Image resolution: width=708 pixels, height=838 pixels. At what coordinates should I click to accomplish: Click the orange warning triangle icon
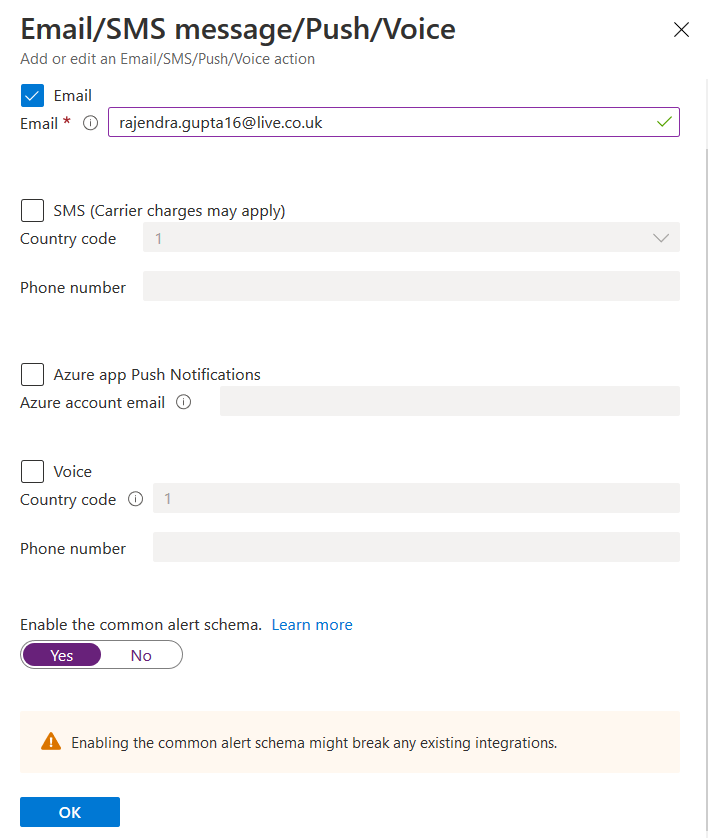[x=51, y=742]
